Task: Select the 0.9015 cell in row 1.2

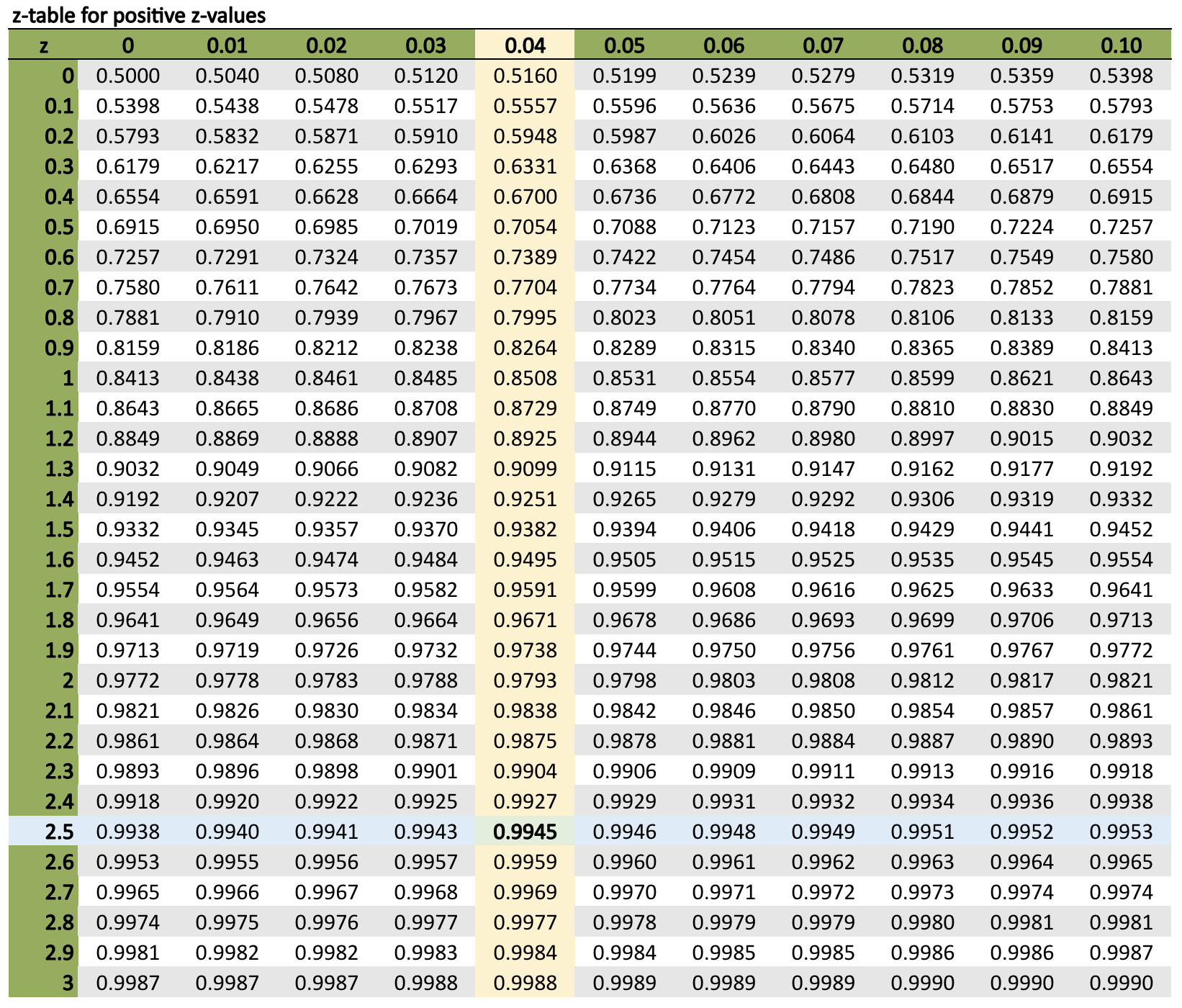Action: [x=1021, y=438]
